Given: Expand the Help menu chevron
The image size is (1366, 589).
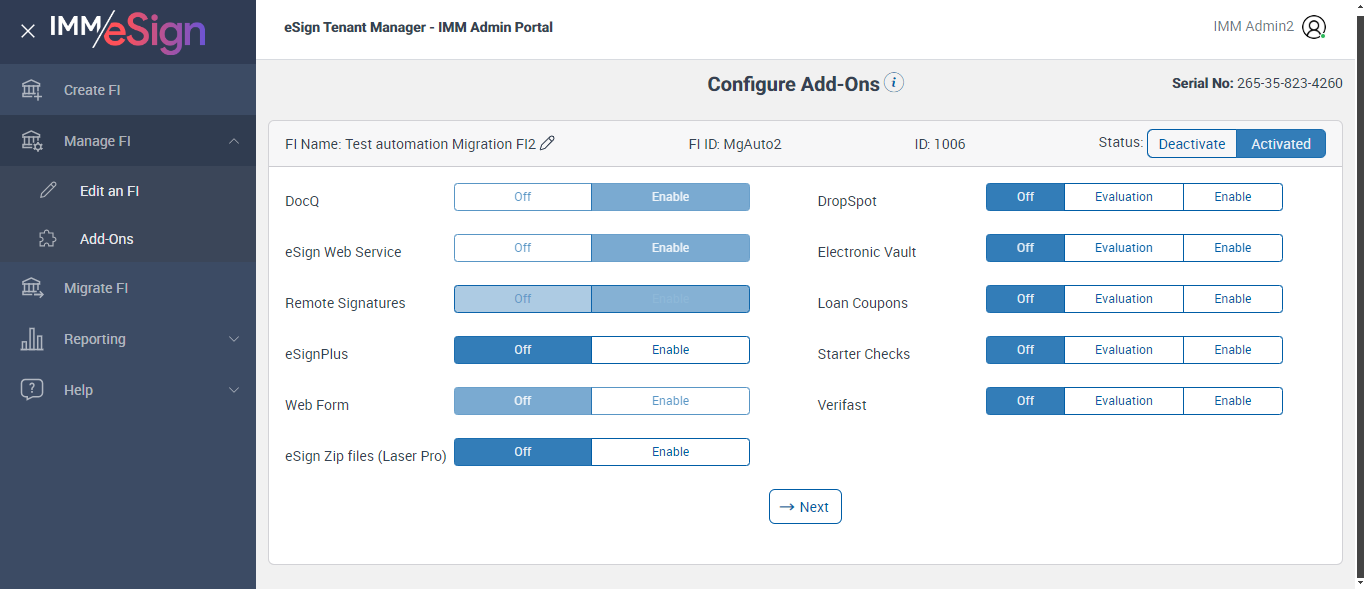Looking at the screenshot, I should click(234, 390).
